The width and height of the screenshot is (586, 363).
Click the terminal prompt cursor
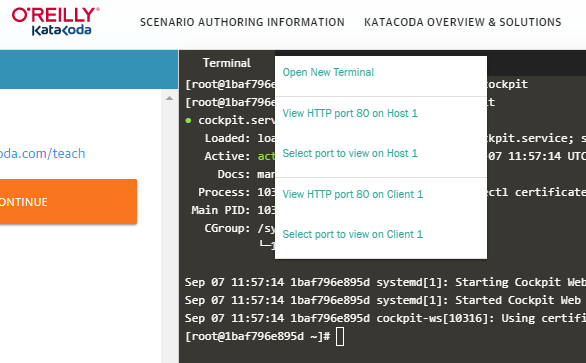pos(340,336)
